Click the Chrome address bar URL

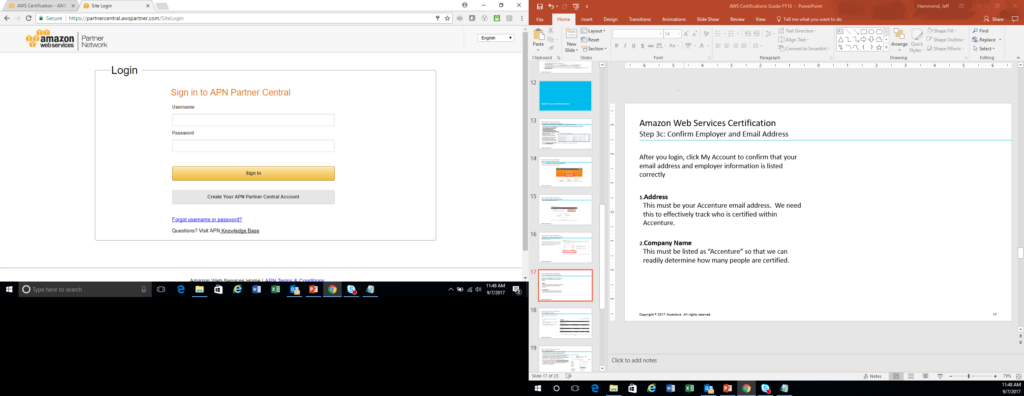[125, 18]
